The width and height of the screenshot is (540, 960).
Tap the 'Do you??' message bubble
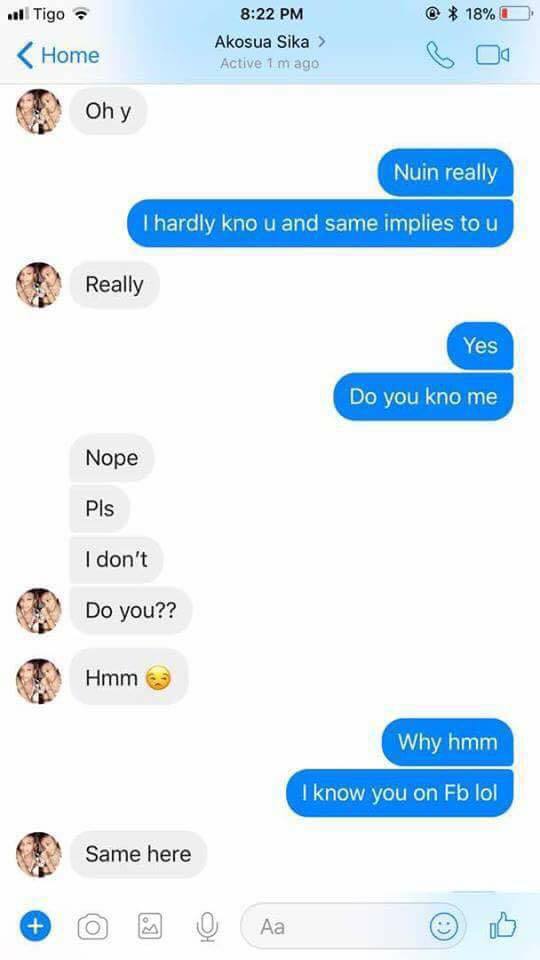click(131, 610)
